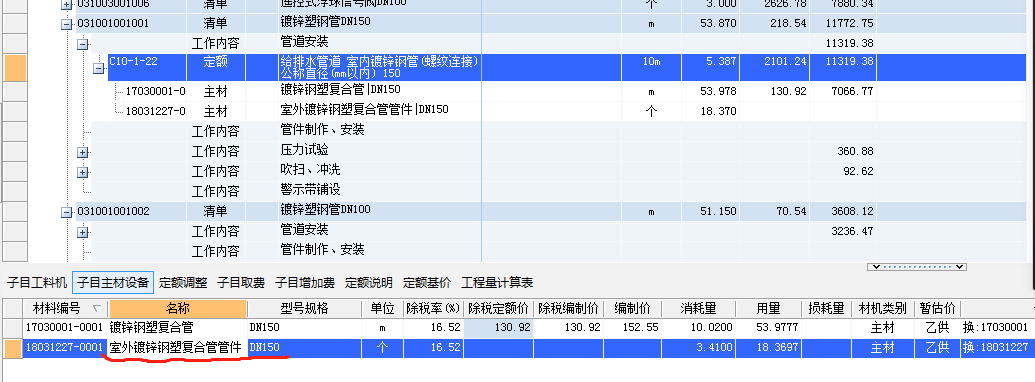Screen dimensions: 1035x382
Task: Expand the 压力试验 work content row
Action: tap(83, 152)
